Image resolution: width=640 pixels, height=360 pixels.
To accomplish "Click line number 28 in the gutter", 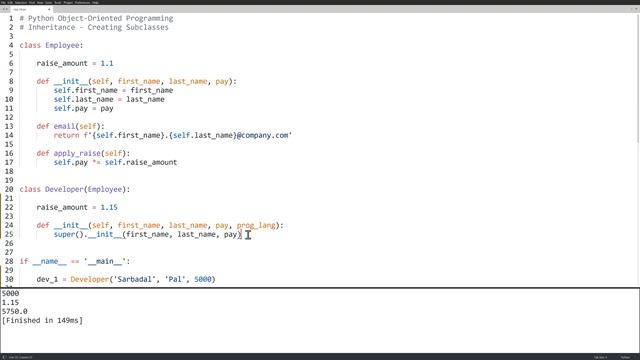I will tap(9, 261).
